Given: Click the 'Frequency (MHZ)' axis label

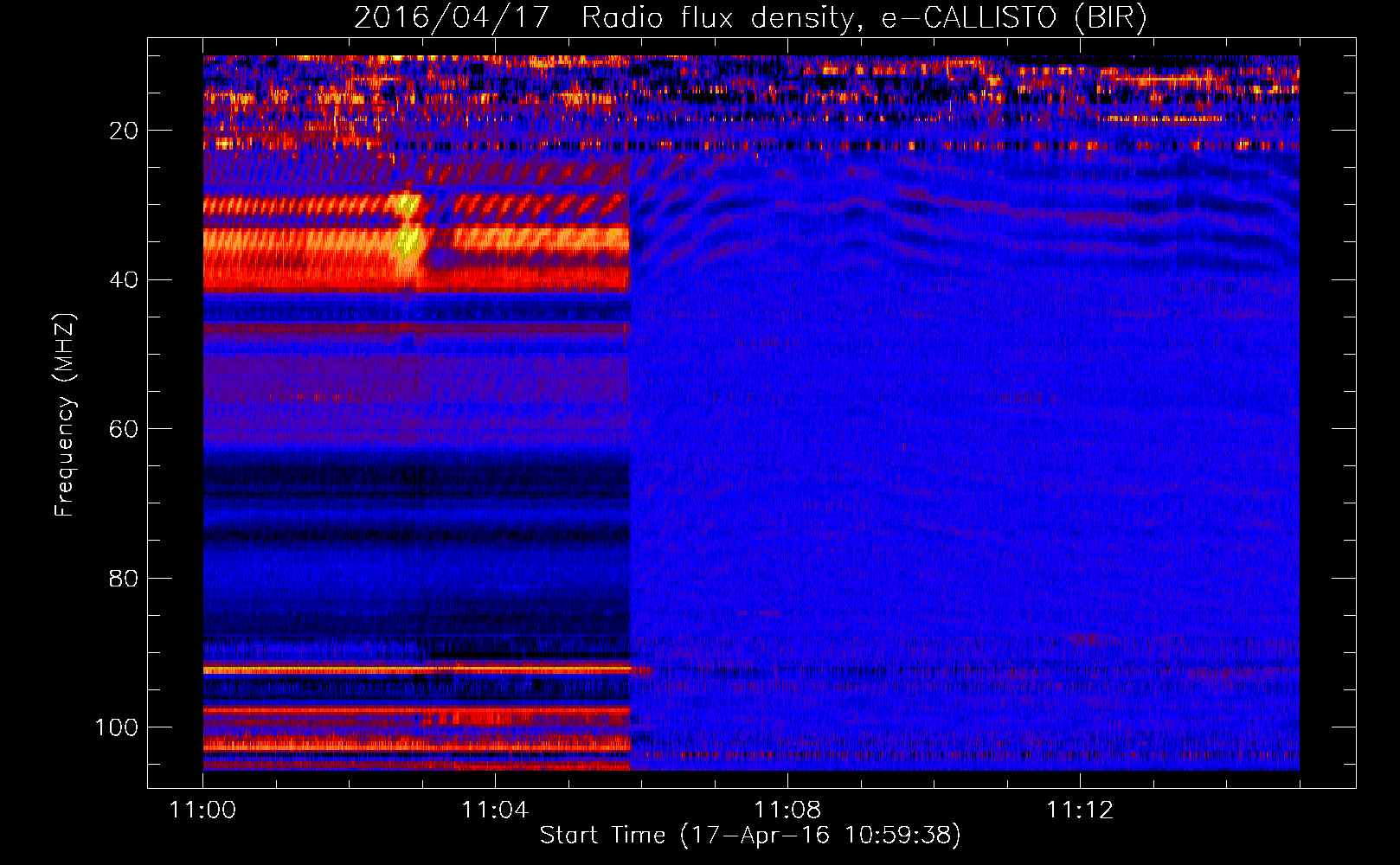Looking at the screenshot, I should pos(65,415).
